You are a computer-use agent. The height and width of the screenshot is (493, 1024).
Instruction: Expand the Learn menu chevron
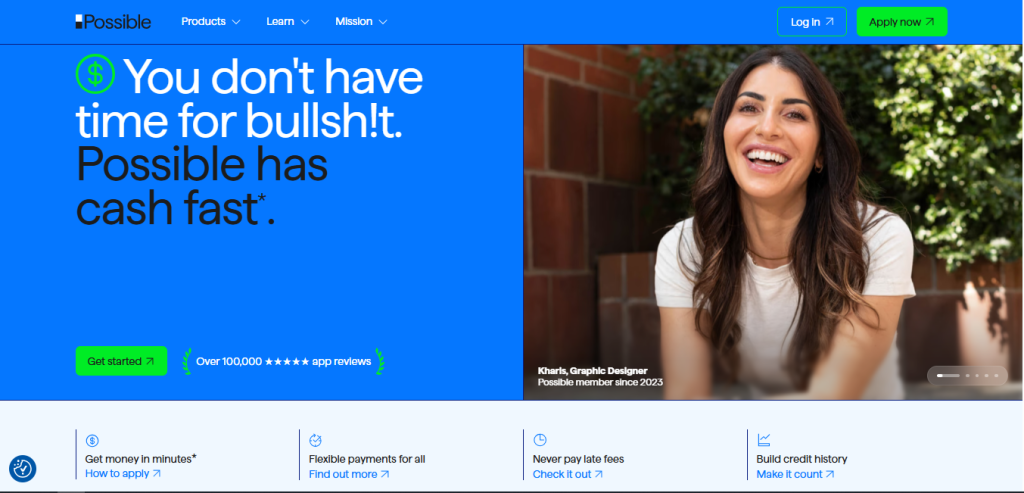tap(304, 22)
